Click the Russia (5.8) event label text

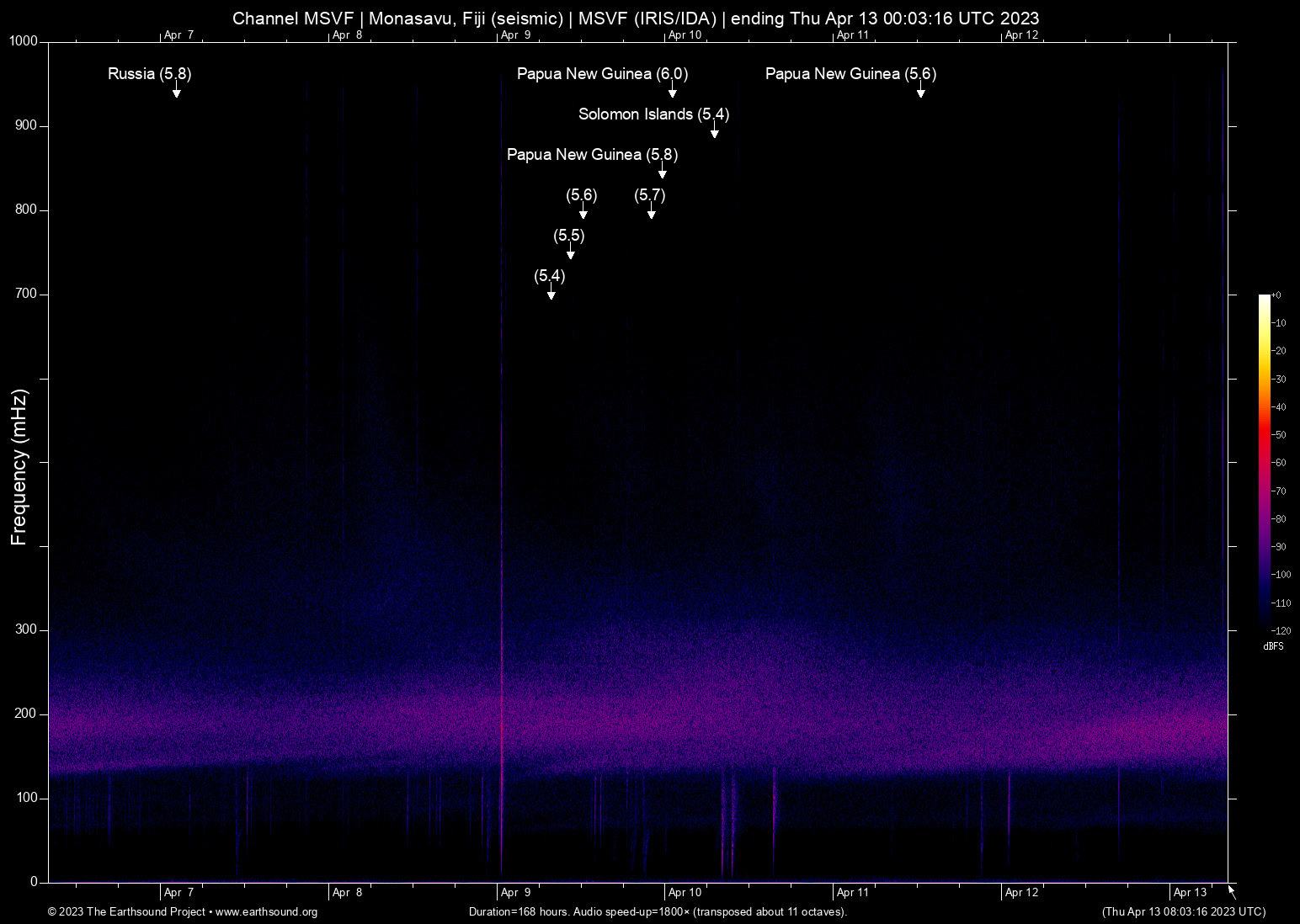point(149,74)
